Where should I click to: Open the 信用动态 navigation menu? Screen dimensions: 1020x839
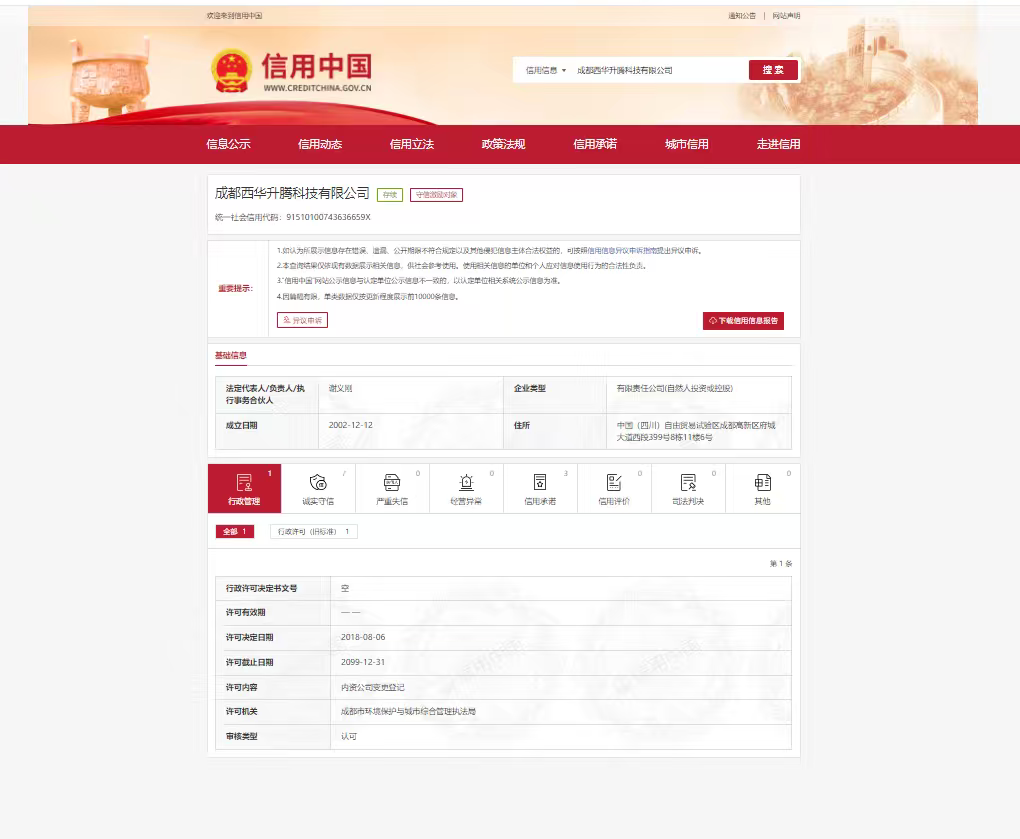pyautogui.click(x=320, y=144)
